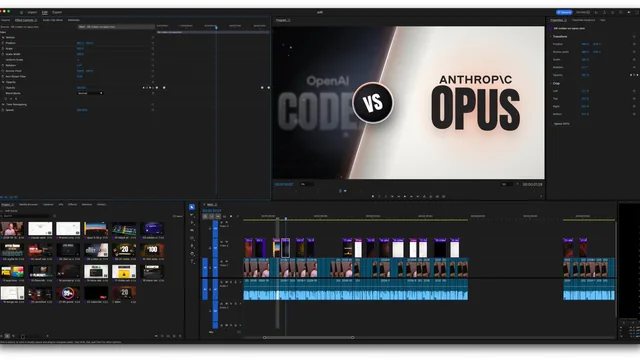Select the Track Select Forward tool
This screenshot has height=360, width=640.
(192, 215)
